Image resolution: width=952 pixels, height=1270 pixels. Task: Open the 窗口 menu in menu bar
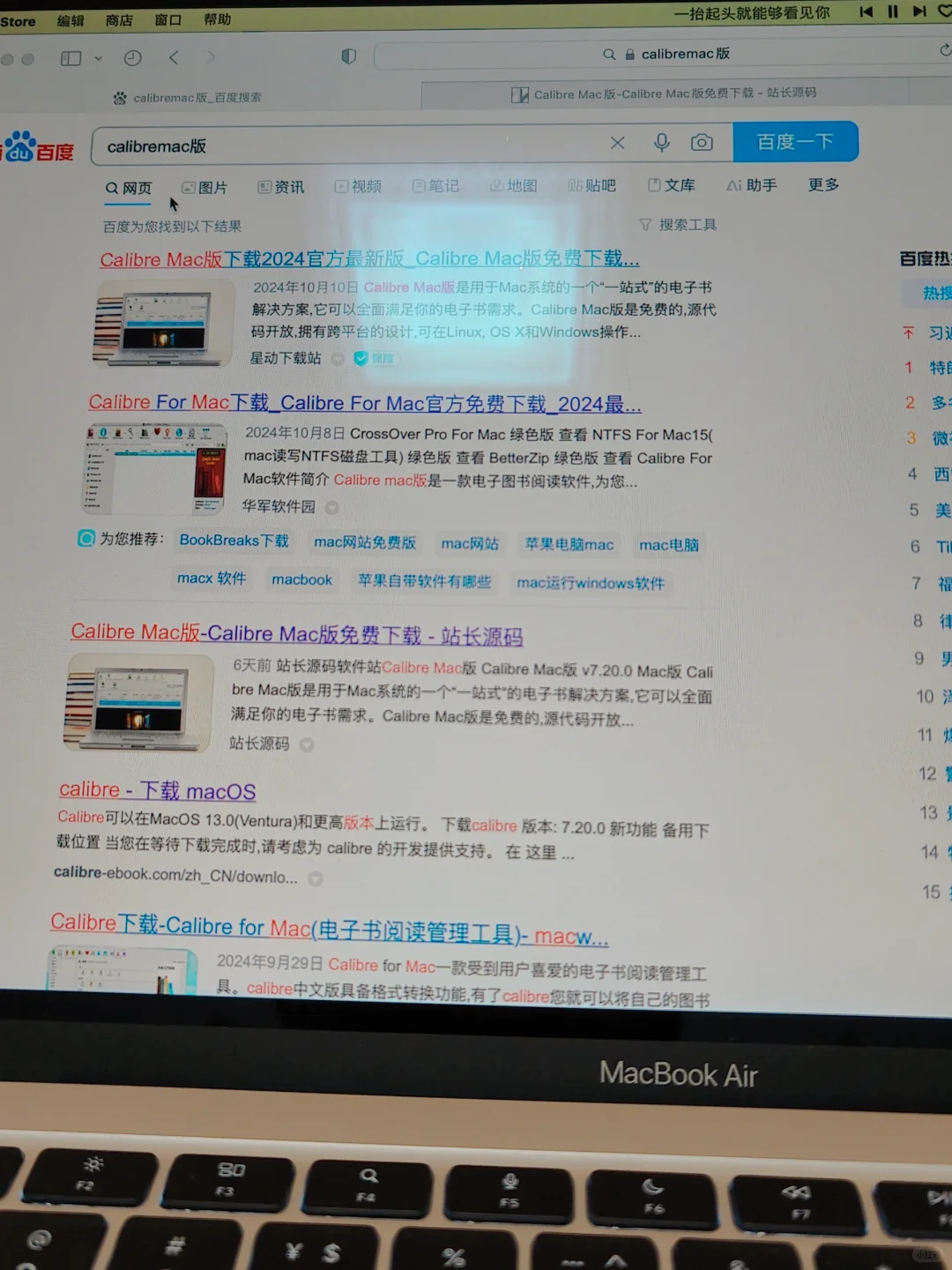click(167, 19)
